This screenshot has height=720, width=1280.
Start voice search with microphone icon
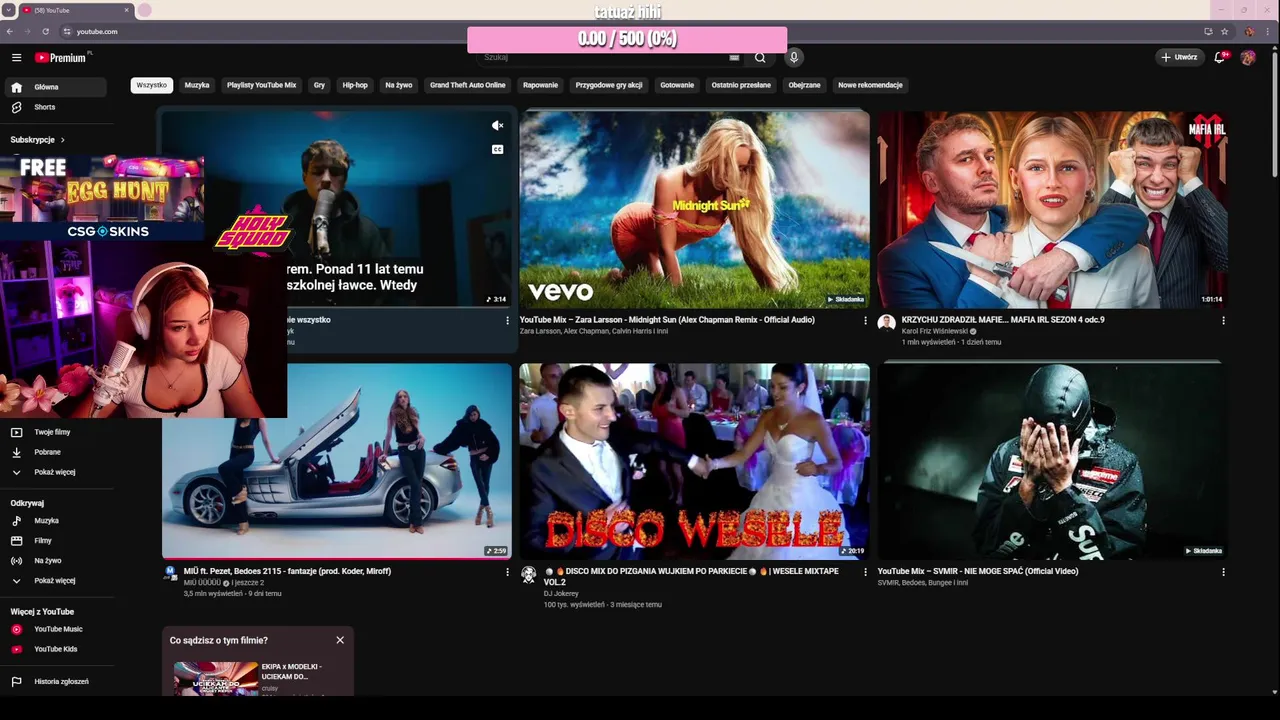click(x=794, y=58)
